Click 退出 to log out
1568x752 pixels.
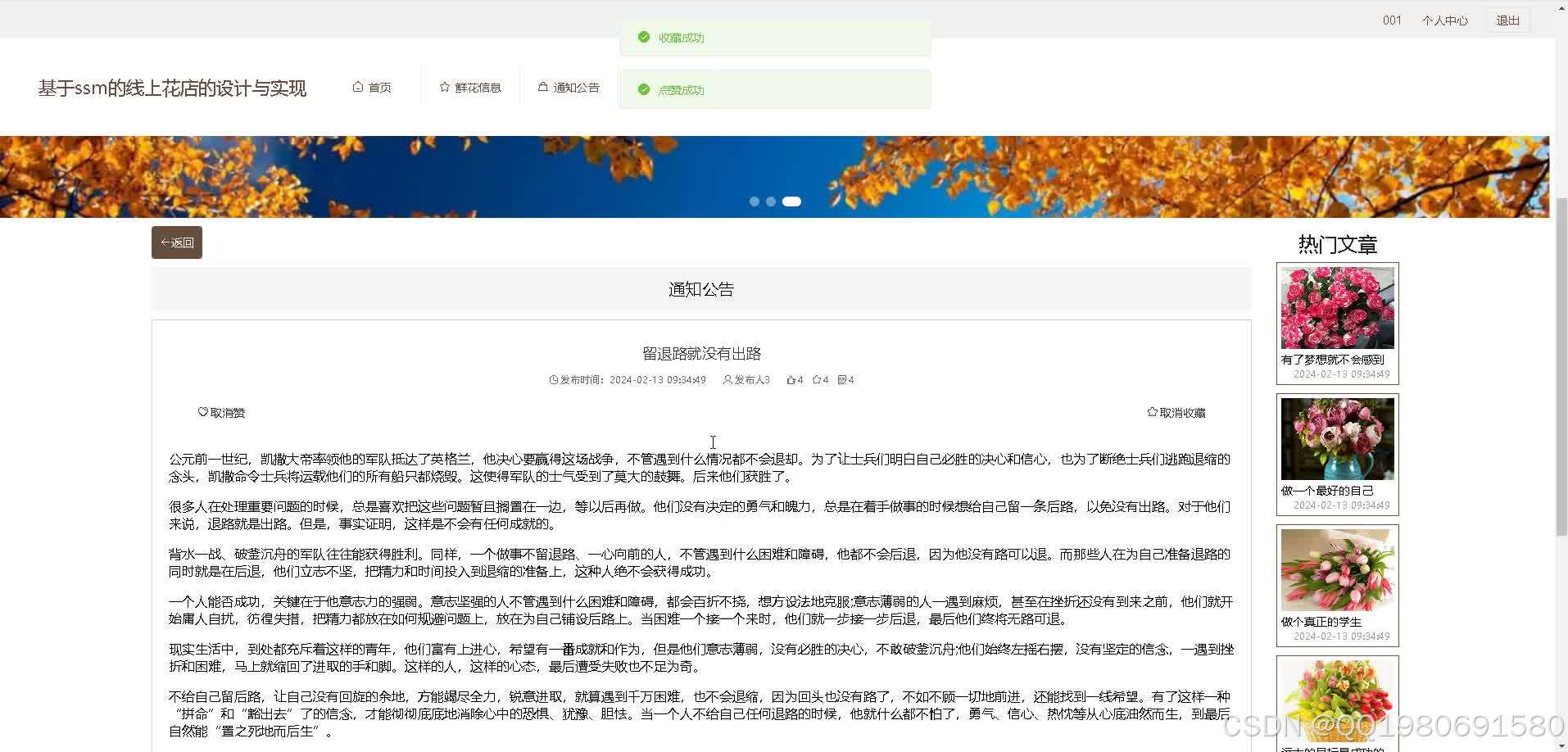tap(1507, 20)
